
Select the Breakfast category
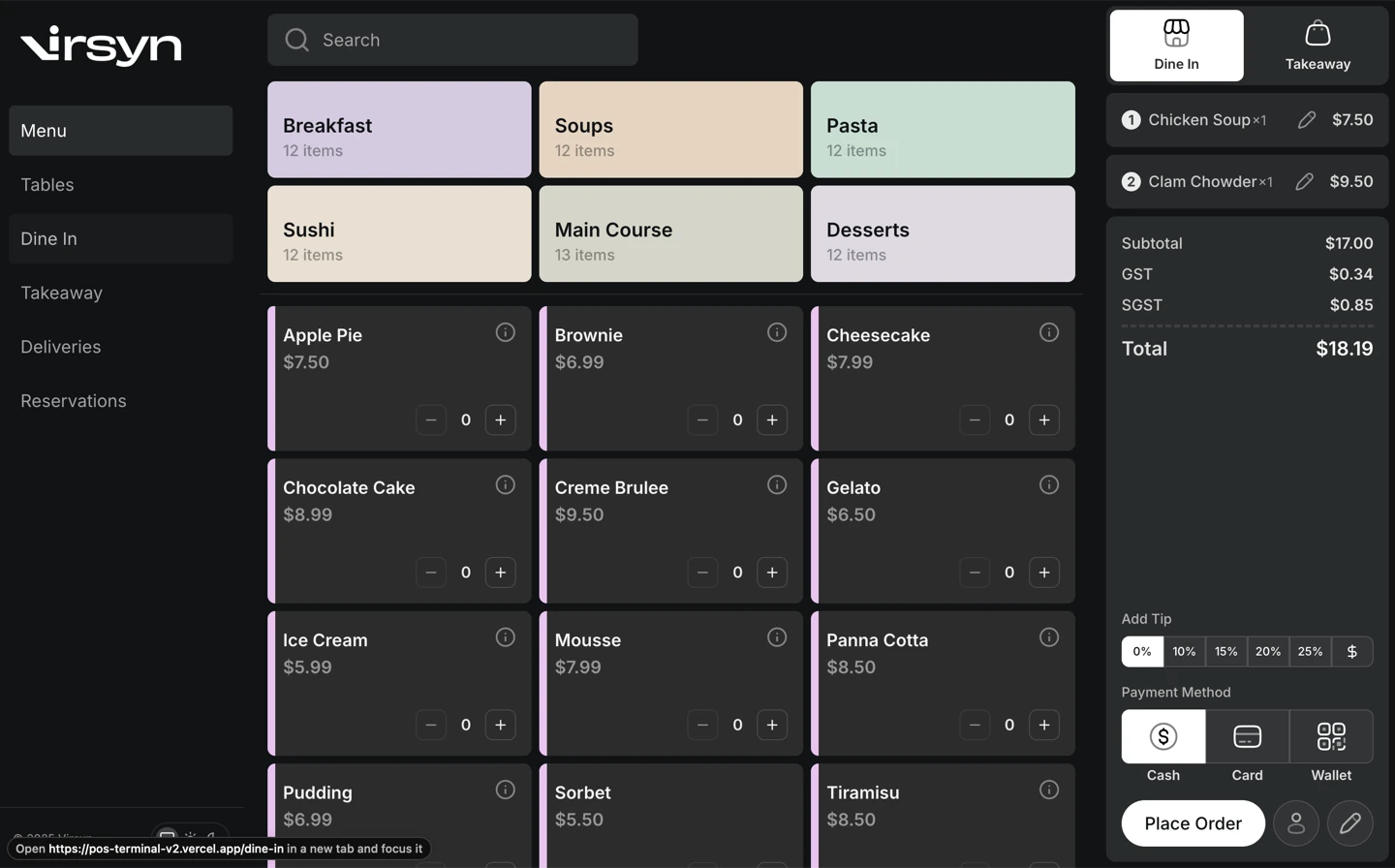coord(399,130)
